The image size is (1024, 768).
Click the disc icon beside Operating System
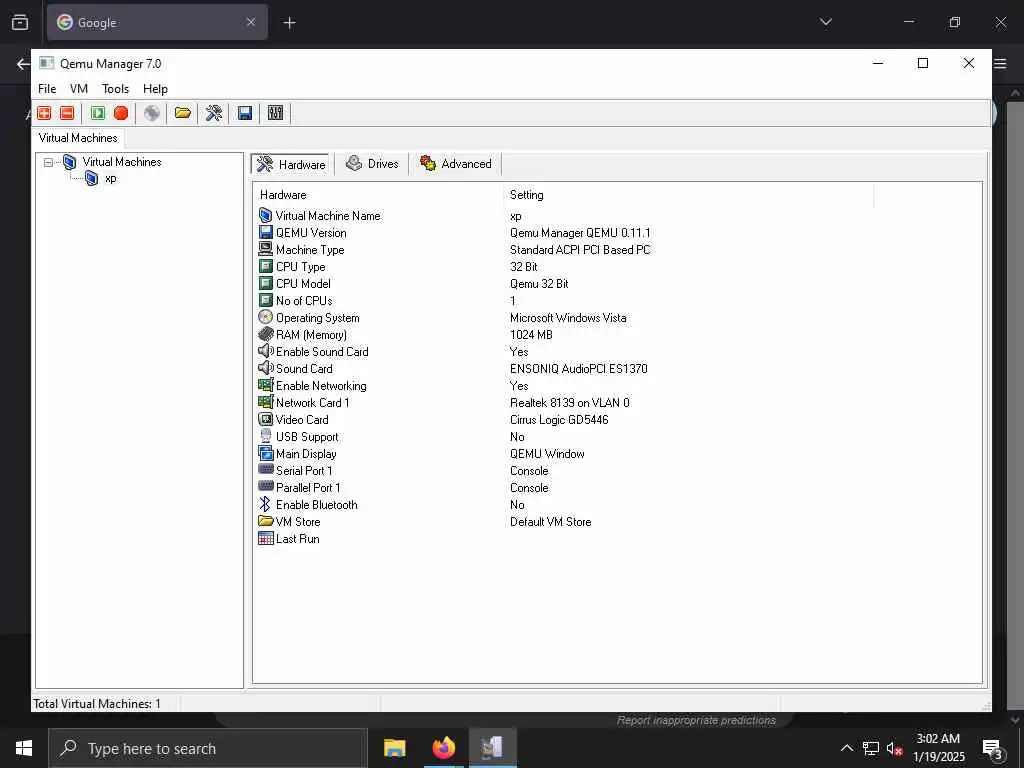(x=265, y=317)
